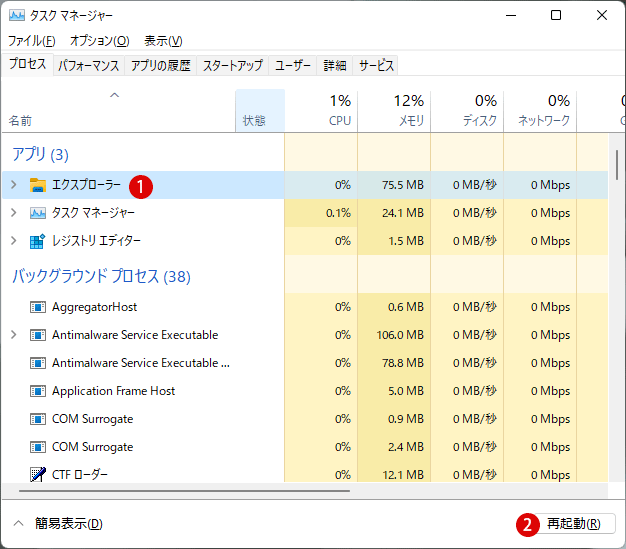Switch to the ユーザー tab
Image resolution: width=626 pixels, height=549 pixels.
(x=293, y=65)
